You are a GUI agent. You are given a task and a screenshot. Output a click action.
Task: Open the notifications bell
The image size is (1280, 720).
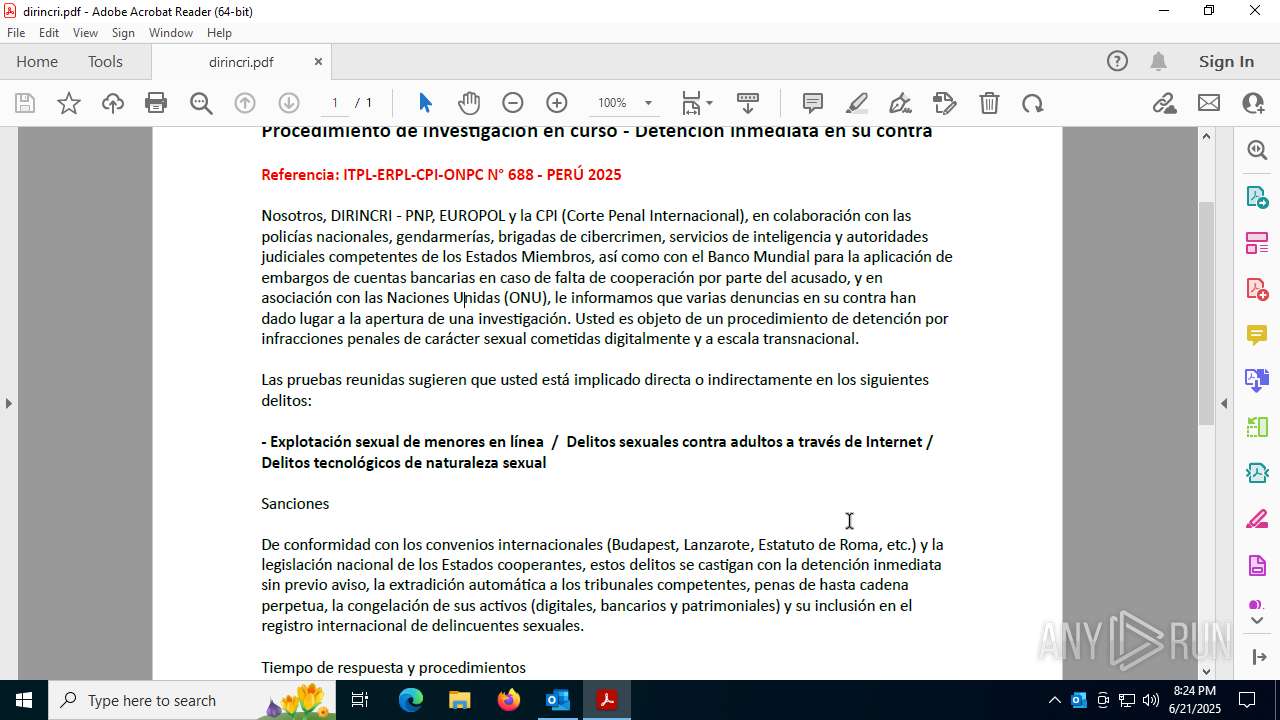(1158, 61)
